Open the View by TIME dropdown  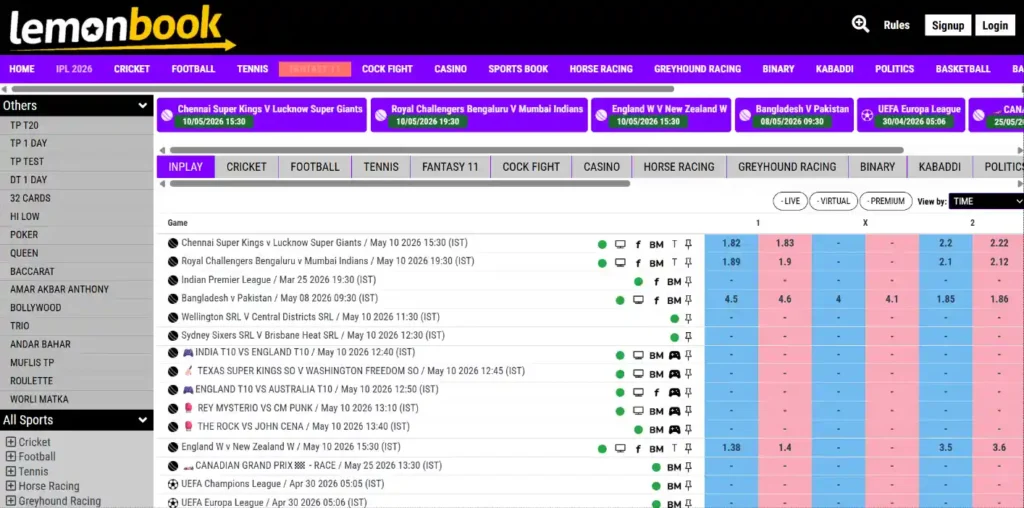(x=986, y=202)
